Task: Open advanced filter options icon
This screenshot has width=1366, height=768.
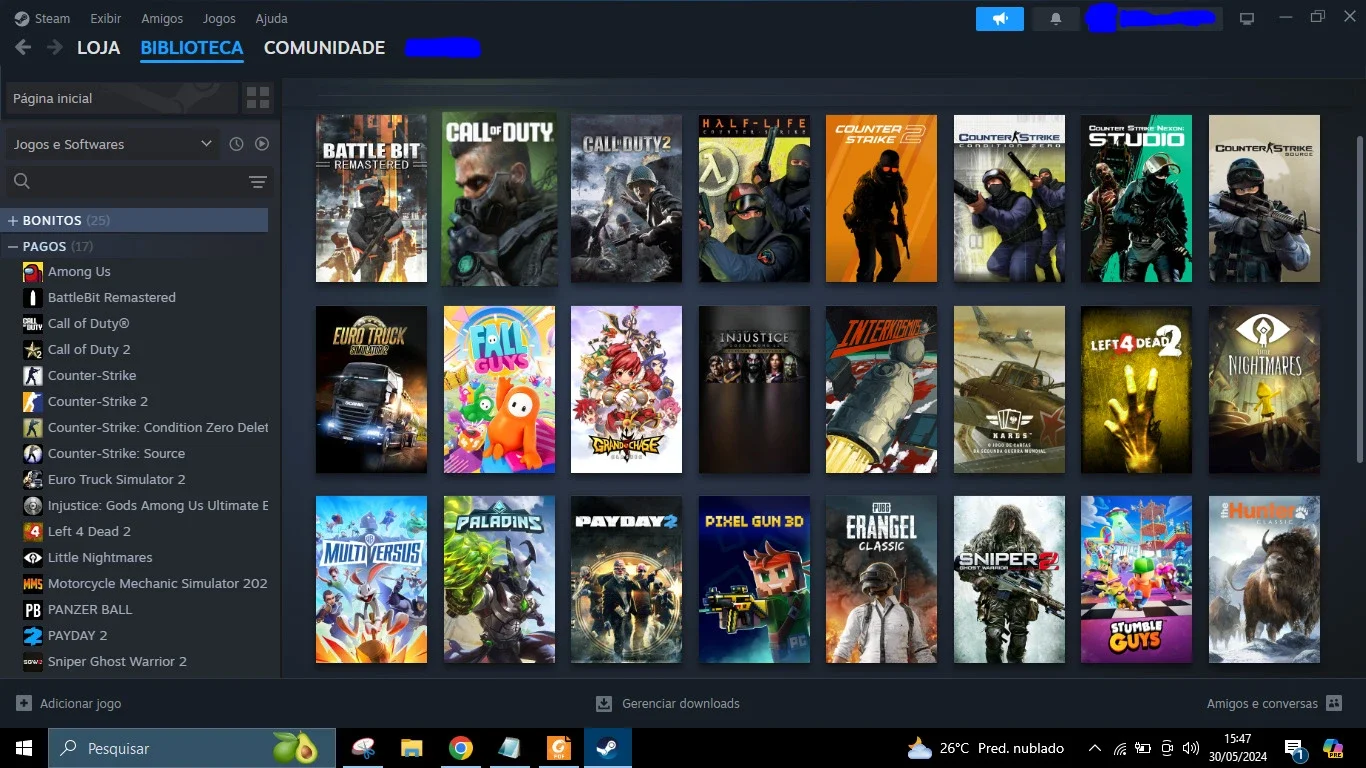Action: [258, 181]
